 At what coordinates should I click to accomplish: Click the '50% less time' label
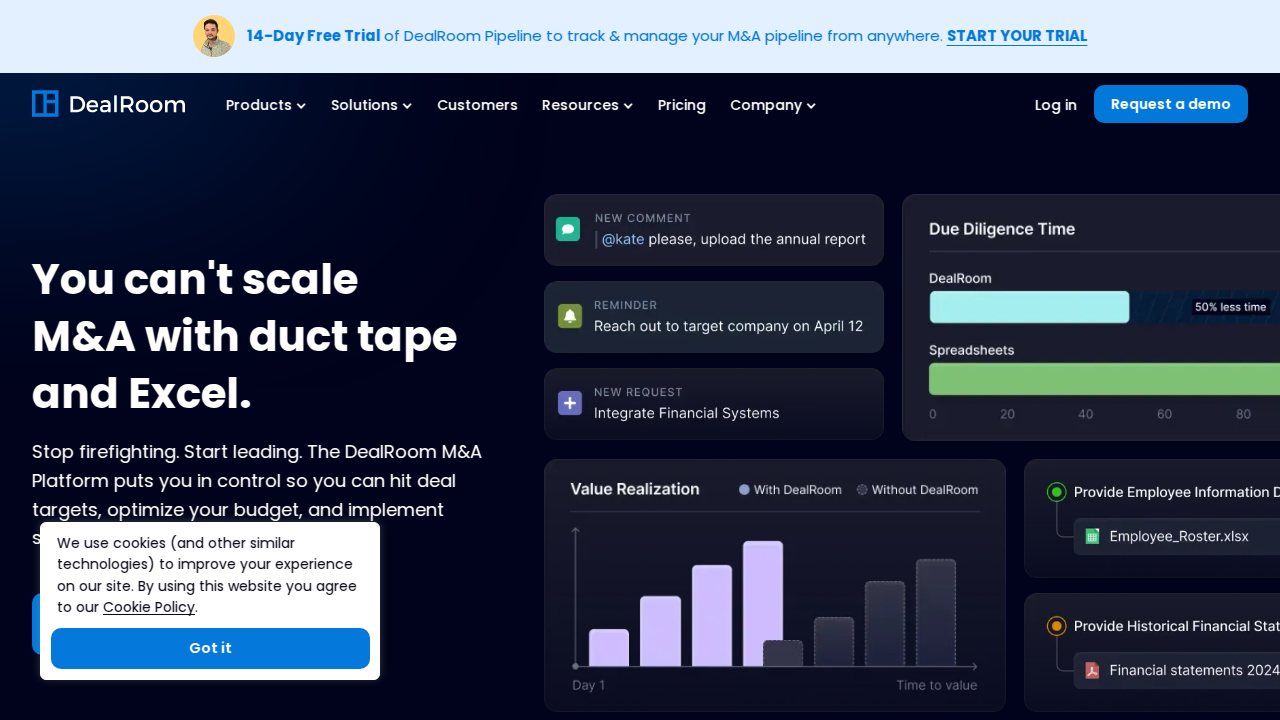click(x=1231, y=307)
